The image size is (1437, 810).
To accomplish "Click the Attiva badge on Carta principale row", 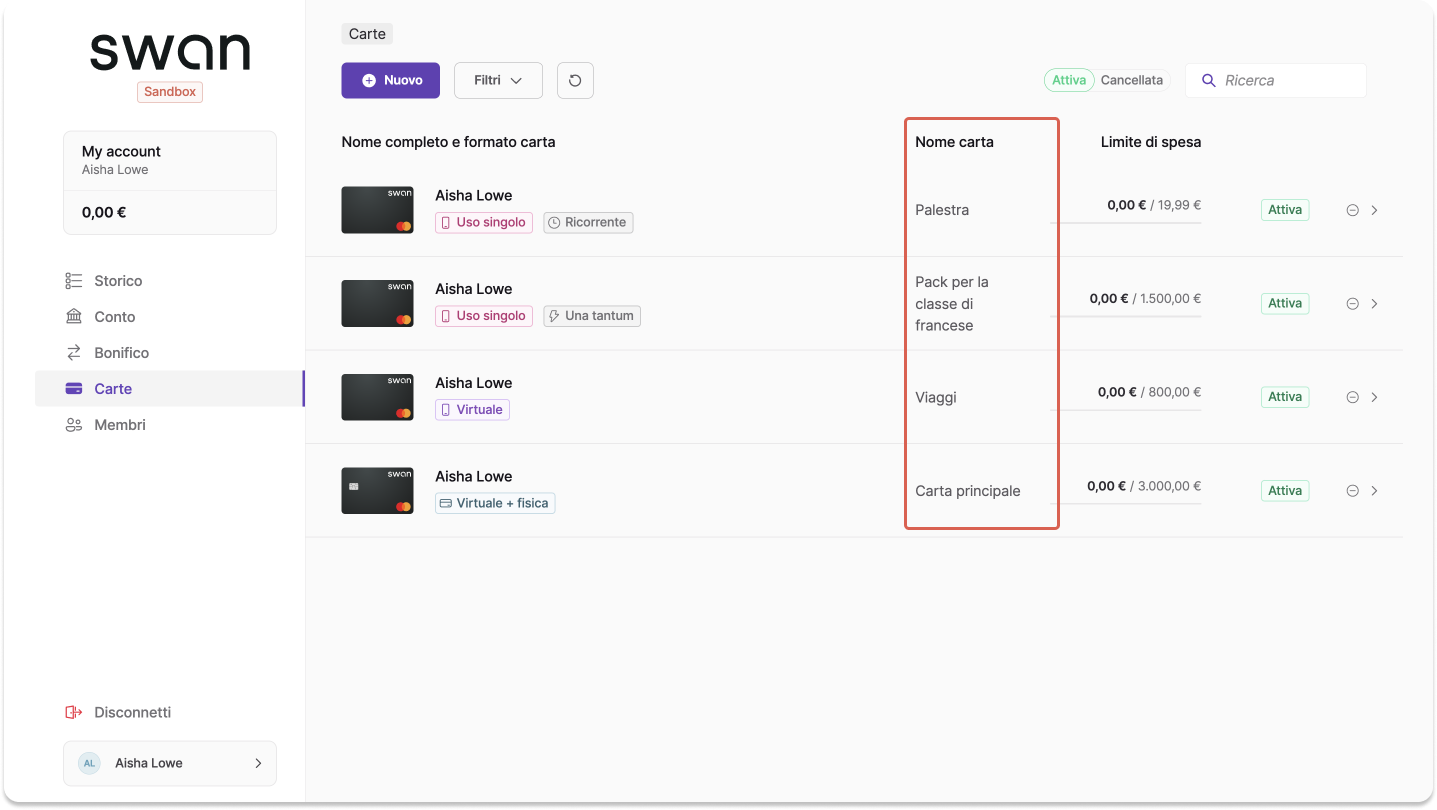I will pyautogui.click(x=1285, y=491).
